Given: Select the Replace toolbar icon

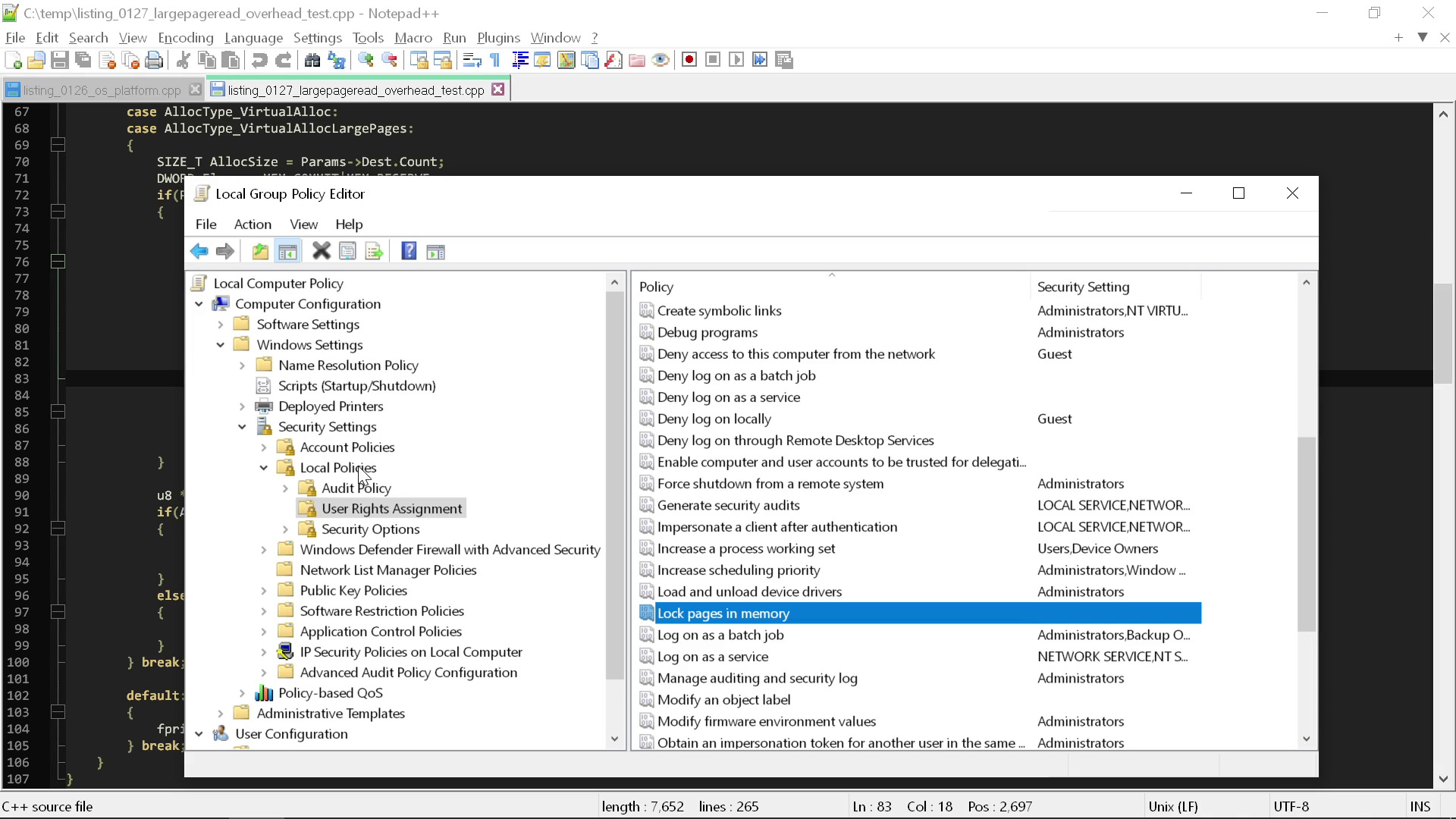Looking at the screenshot, I should point(337,61).
